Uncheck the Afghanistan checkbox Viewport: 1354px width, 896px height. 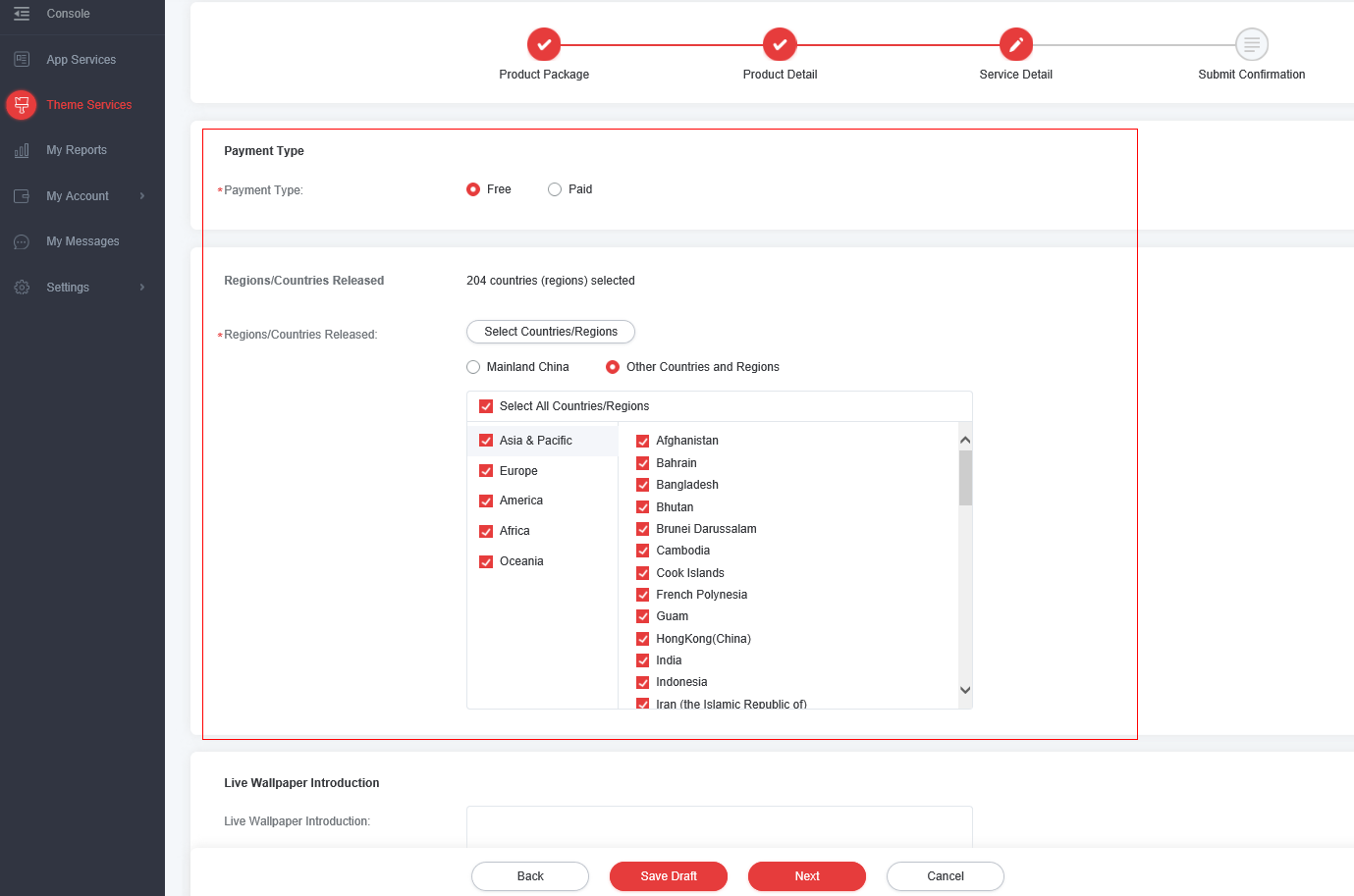tap(643, 442)
